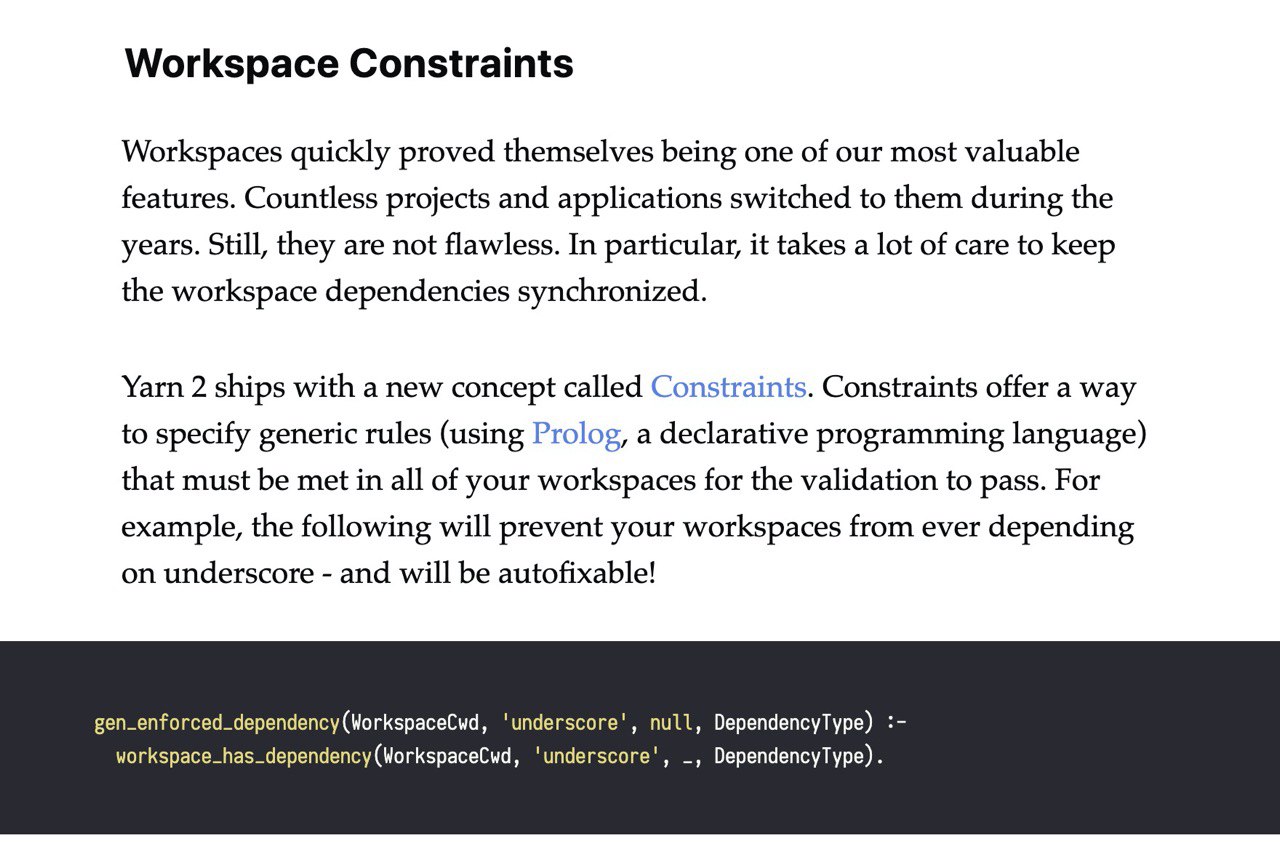Open the Constraints link
This screenshot has height=852, width=1280.
[728, 387]
